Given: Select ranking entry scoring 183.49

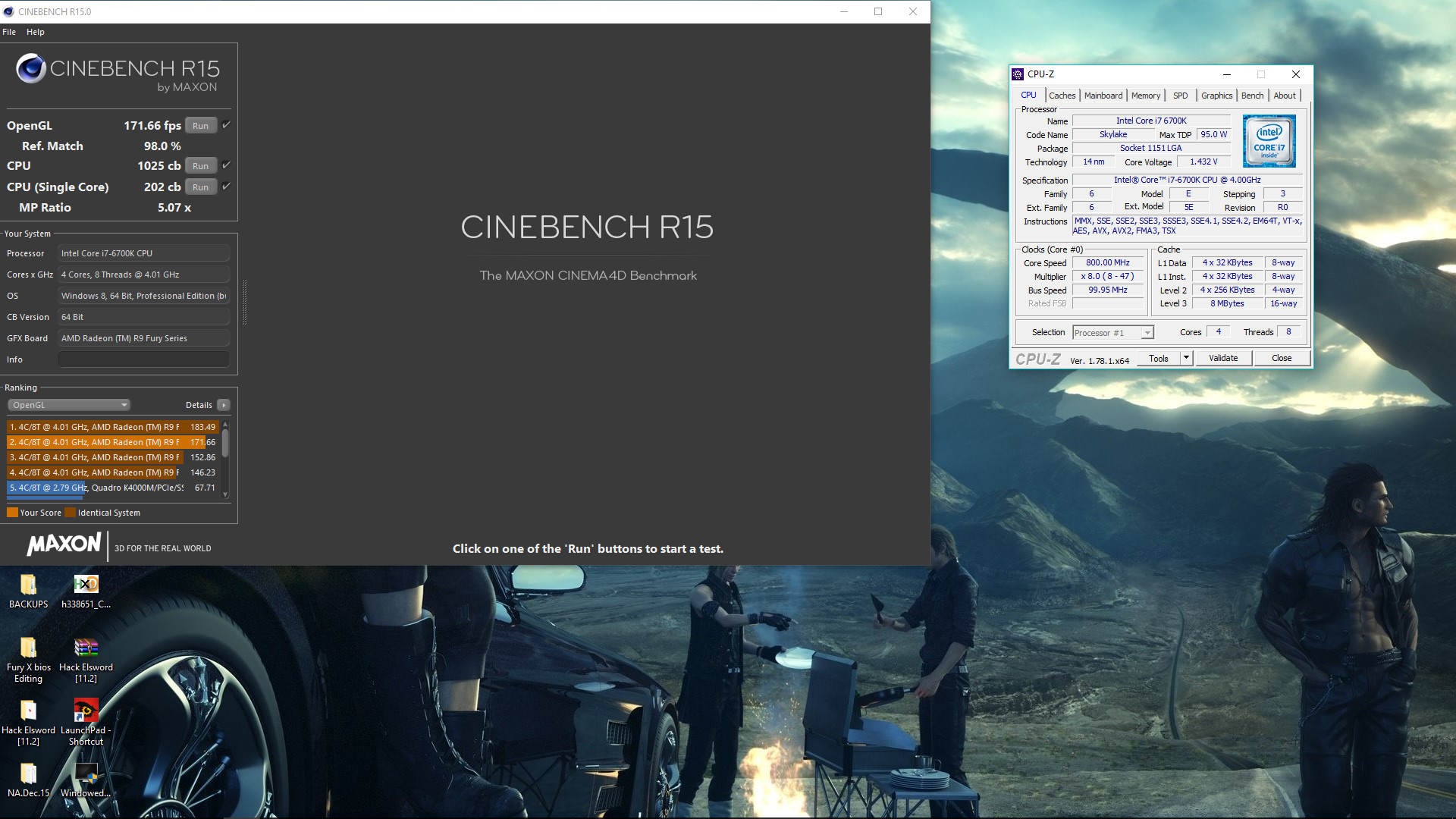Looking at the screenshot, I should [113, 427].
